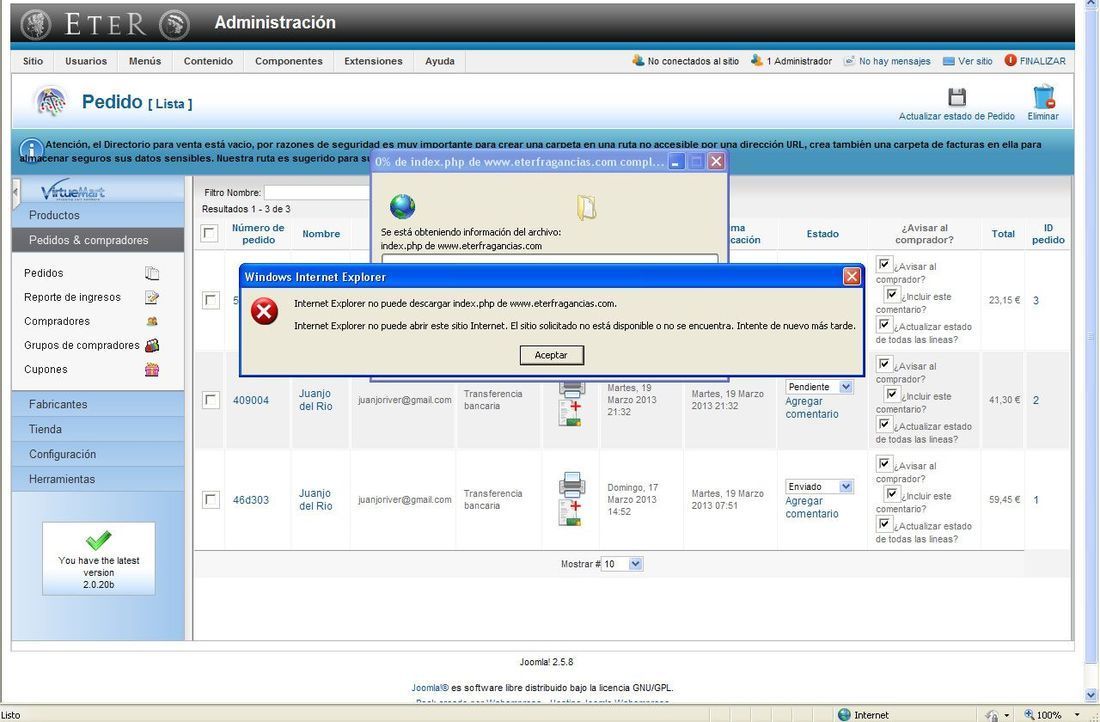Click the browser zoom 100% control in status bar
The image size is (1100, 722).
click(1049, 714)
